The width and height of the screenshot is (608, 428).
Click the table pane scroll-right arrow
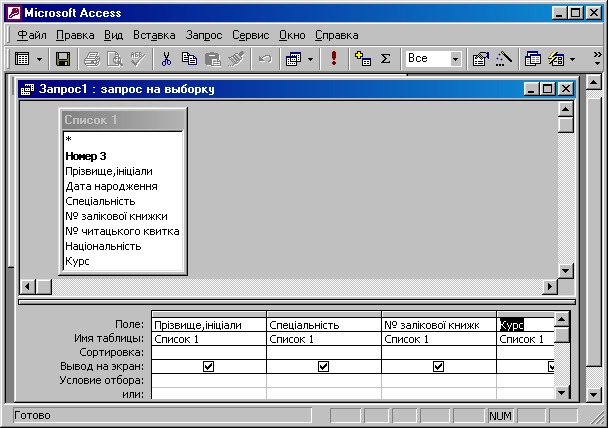click(550, 287)
